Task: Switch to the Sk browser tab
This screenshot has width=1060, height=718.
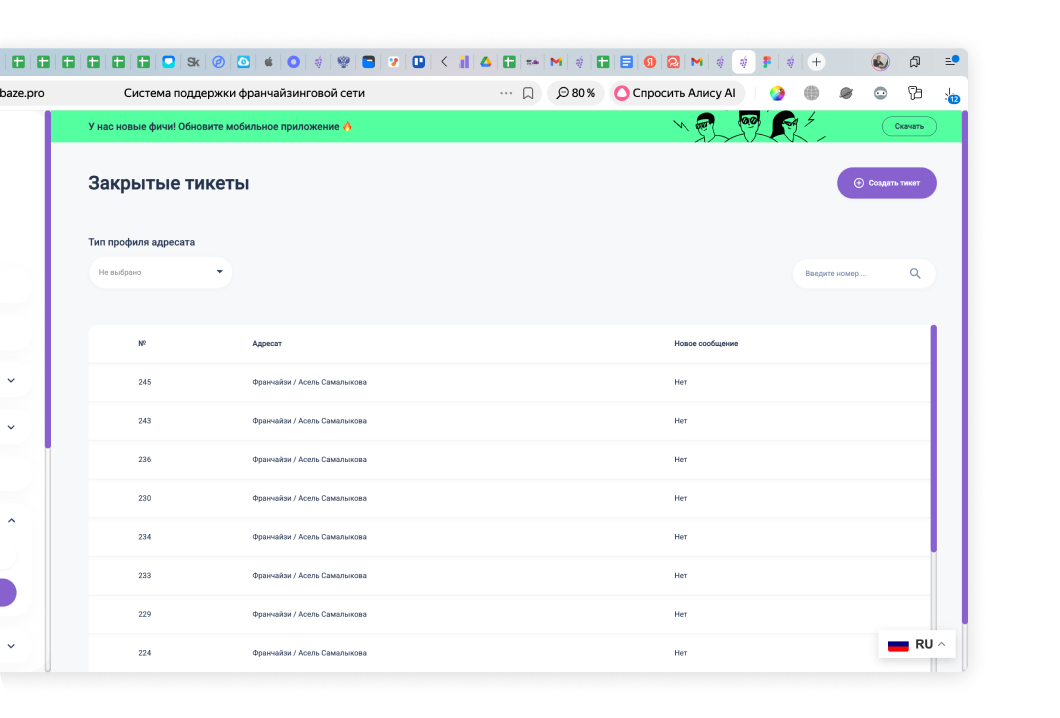Action: click(193, 62)
